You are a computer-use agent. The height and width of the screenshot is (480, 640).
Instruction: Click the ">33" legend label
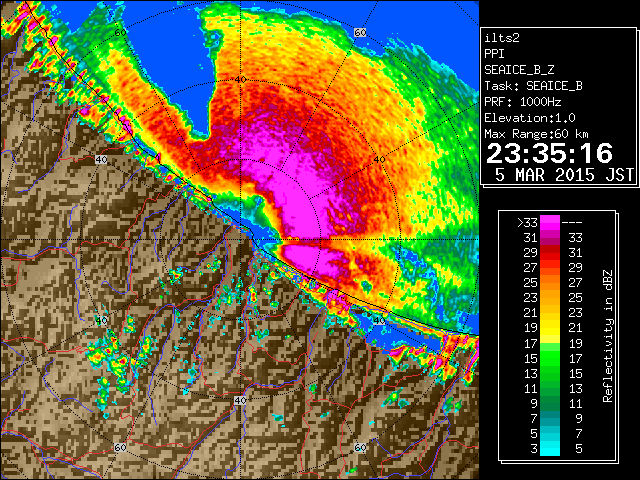(x=528, y=223)
